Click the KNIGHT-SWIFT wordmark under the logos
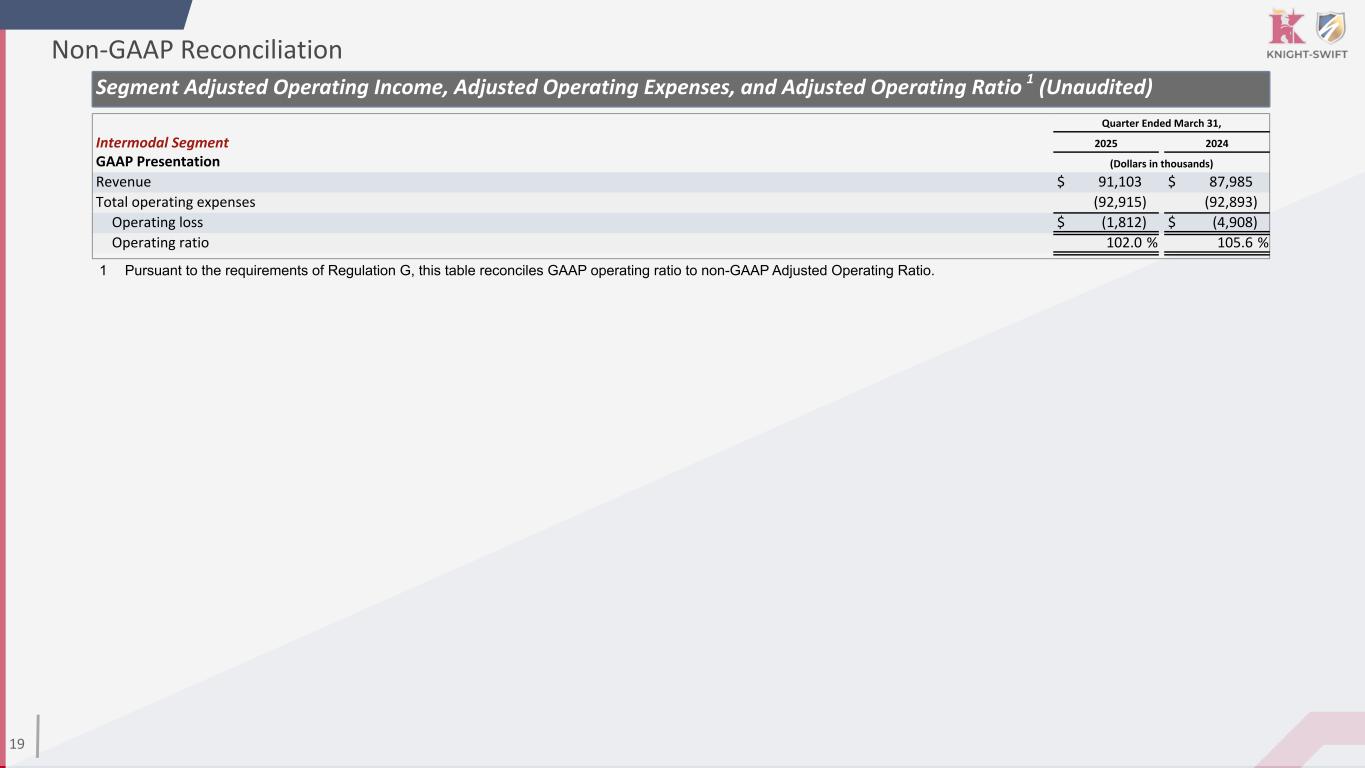 coord(1306,54)
